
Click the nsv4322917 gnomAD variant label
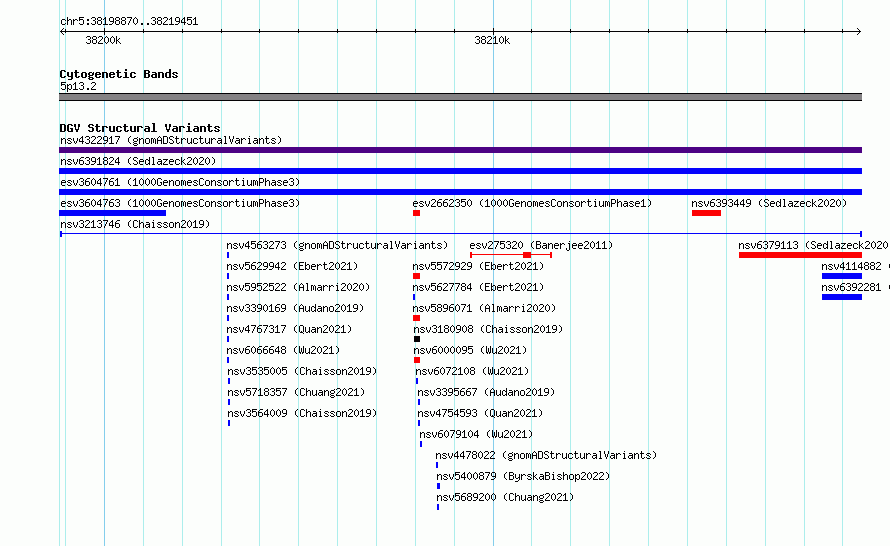171,140
